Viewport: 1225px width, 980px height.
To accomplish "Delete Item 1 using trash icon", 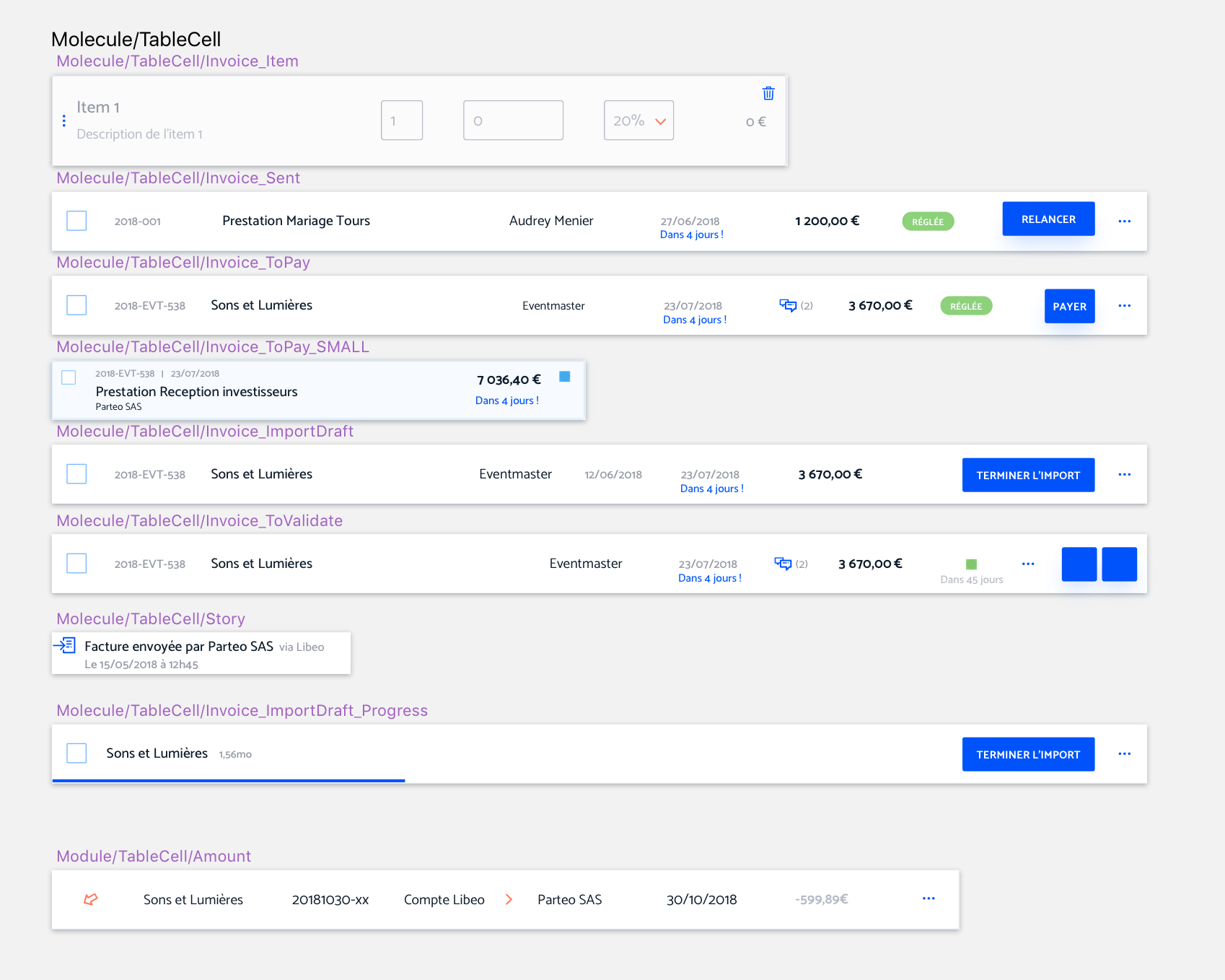I will click(x=768, y=93).
